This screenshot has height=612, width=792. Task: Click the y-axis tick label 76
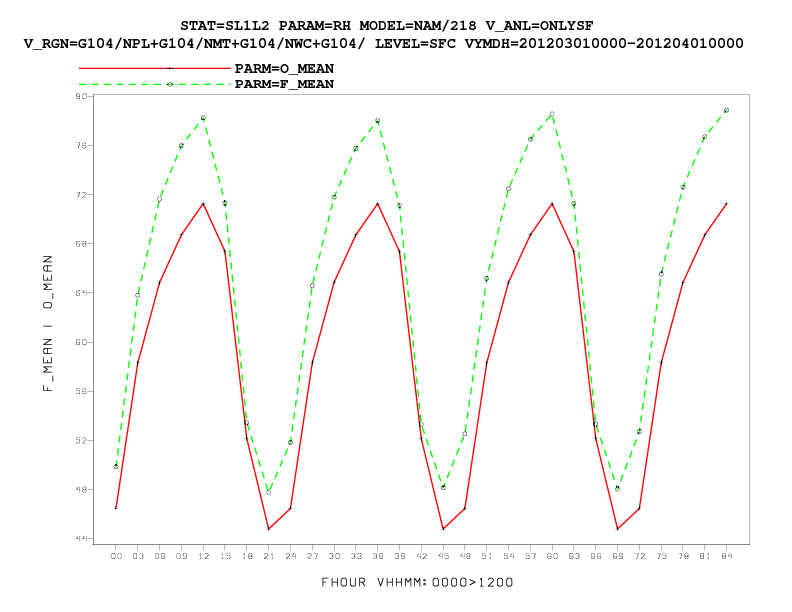coord(81,145)
